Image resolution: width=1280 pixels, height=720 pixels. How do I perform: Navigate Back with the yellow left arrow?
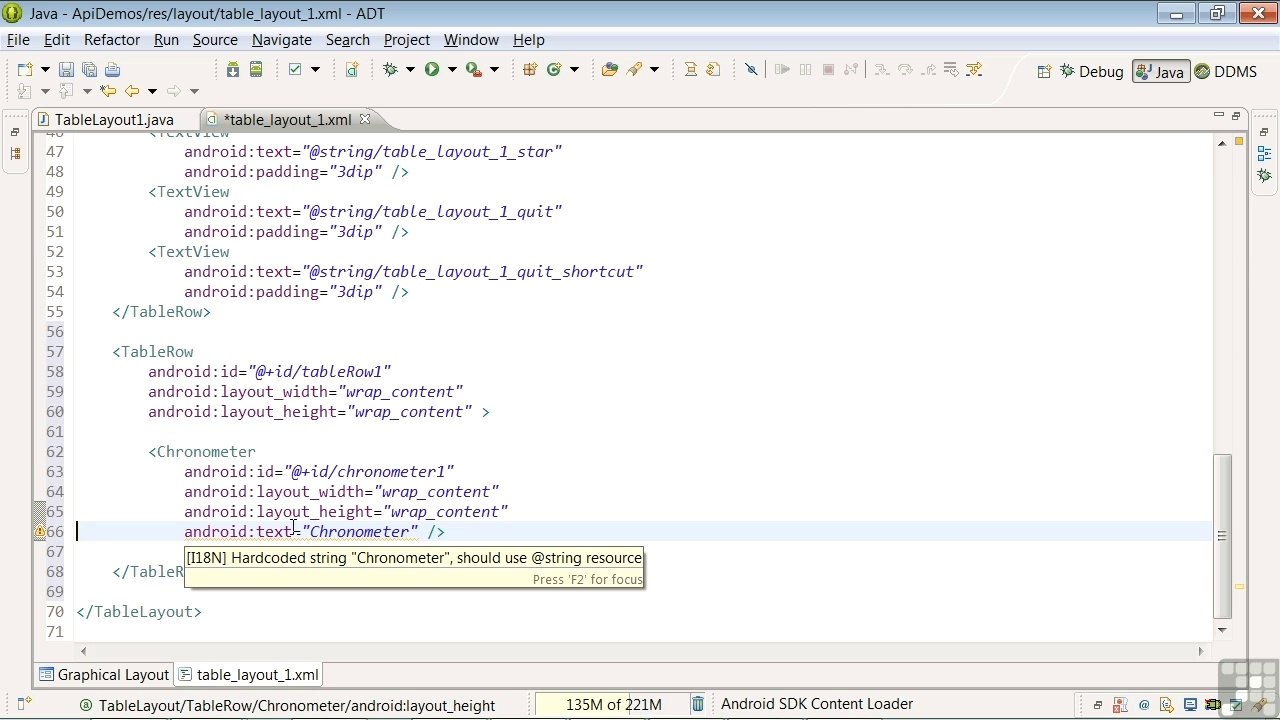[x=132, y=91]
